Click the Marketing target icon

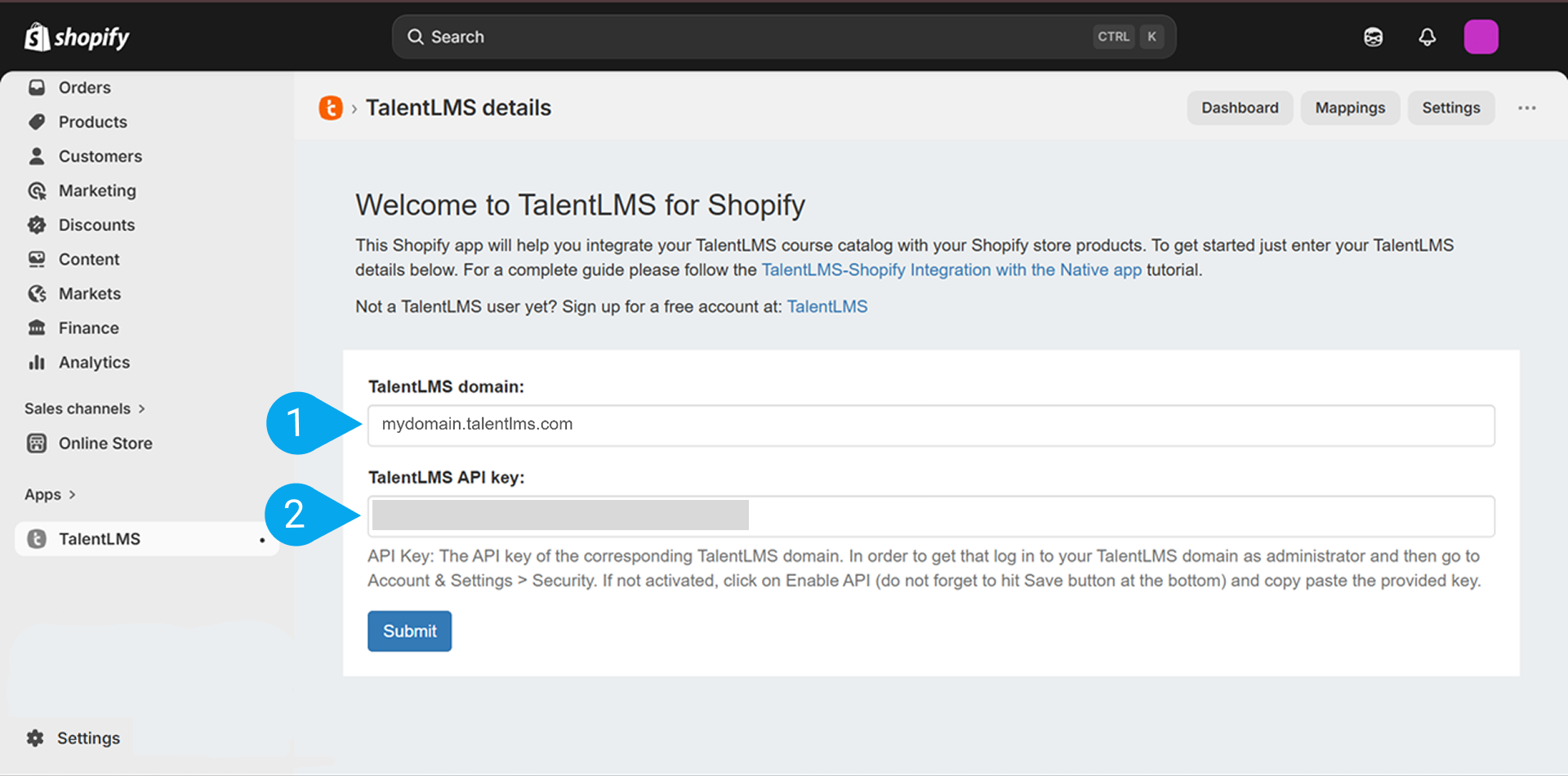[37, 190]
